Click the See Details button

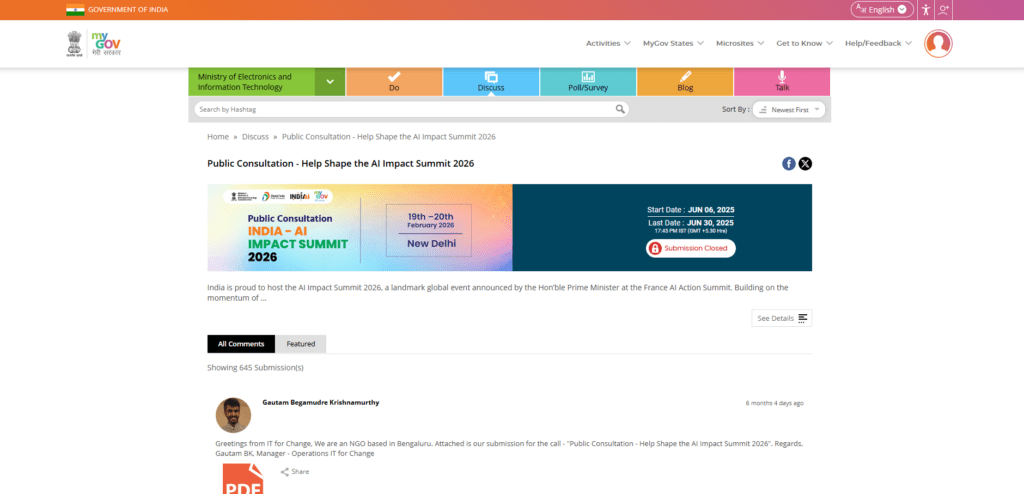tap(782, 318)
